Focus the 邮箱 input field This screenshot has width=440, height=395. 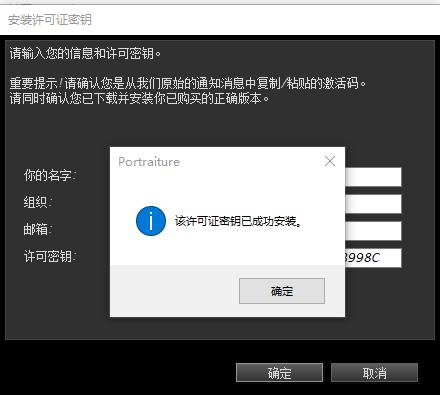(x=373, y=231)
